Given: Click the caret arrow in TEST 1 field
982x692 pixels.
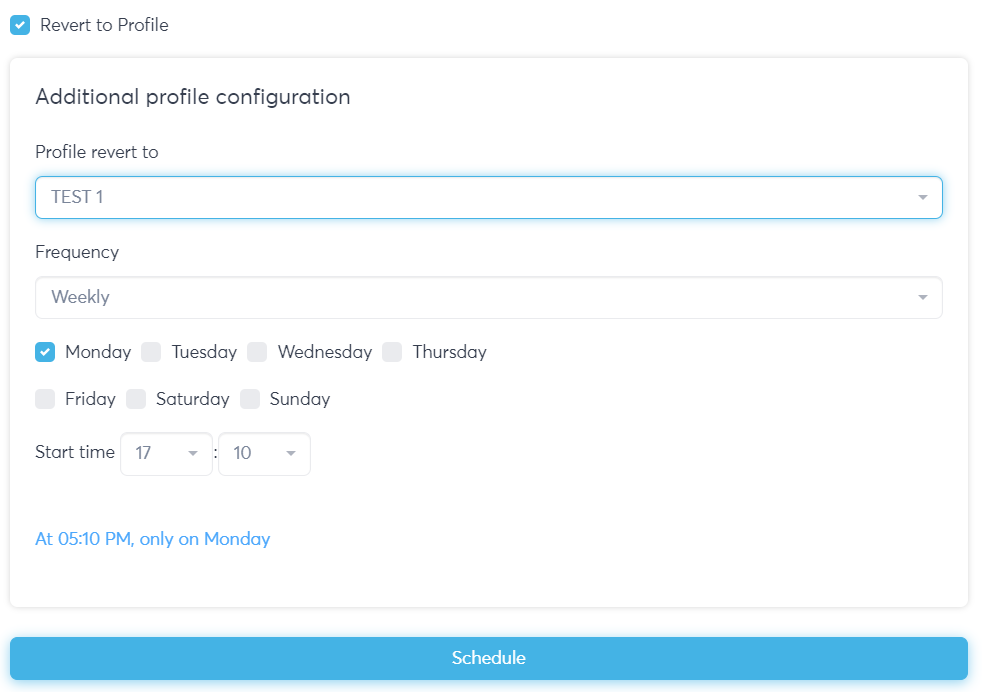Looking at the screenshot, I should point(922,198).
